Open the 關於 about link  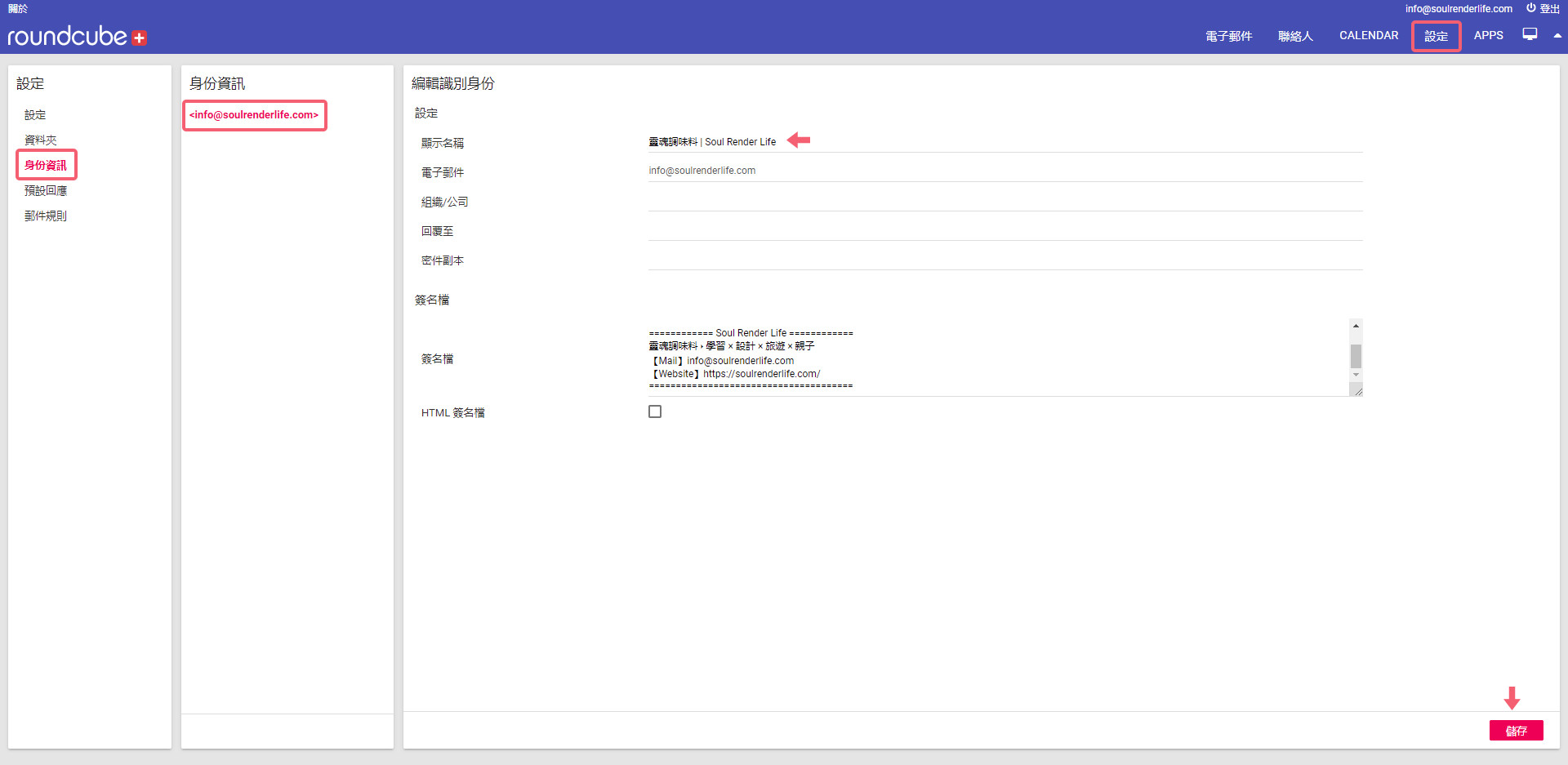(x=18, y=8)
